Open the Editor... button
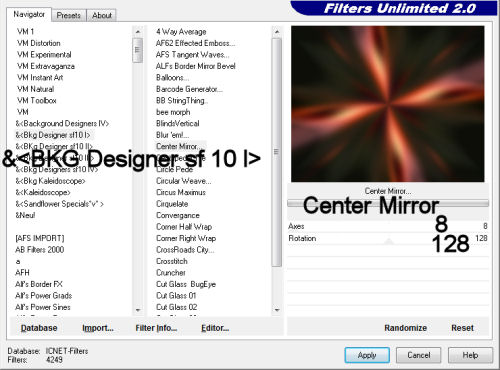500x370 pixels. pos(215,328)
